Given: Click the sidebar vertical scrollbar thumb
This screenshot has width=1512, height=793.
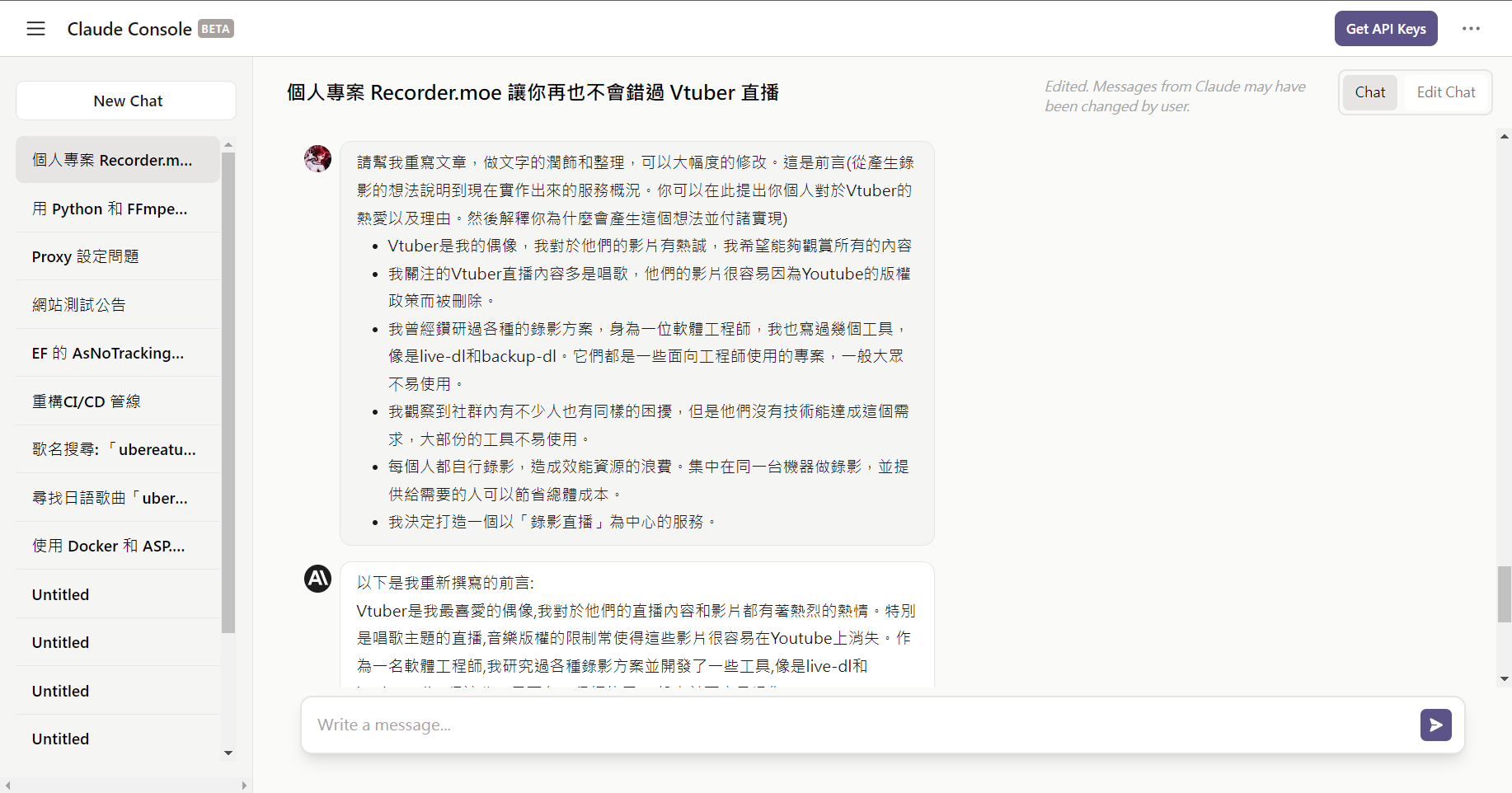Looking at the screenshot, I should click(x=228, y=392).
